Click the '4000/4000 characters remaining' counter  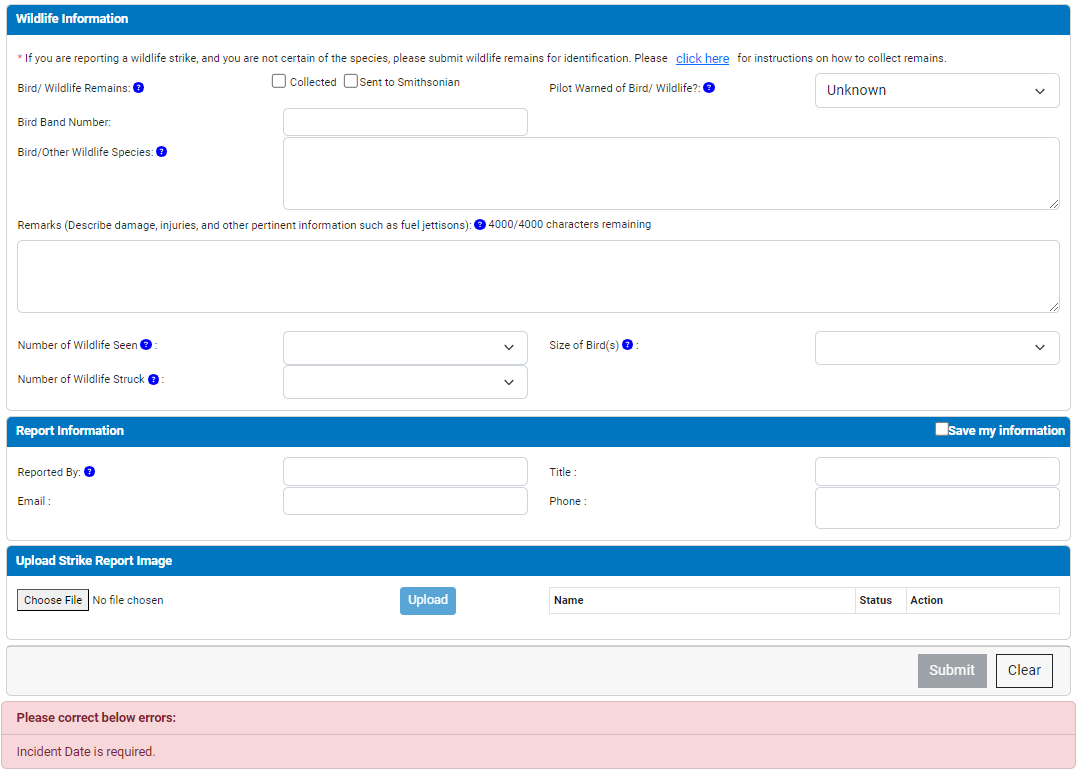[570, 224]
